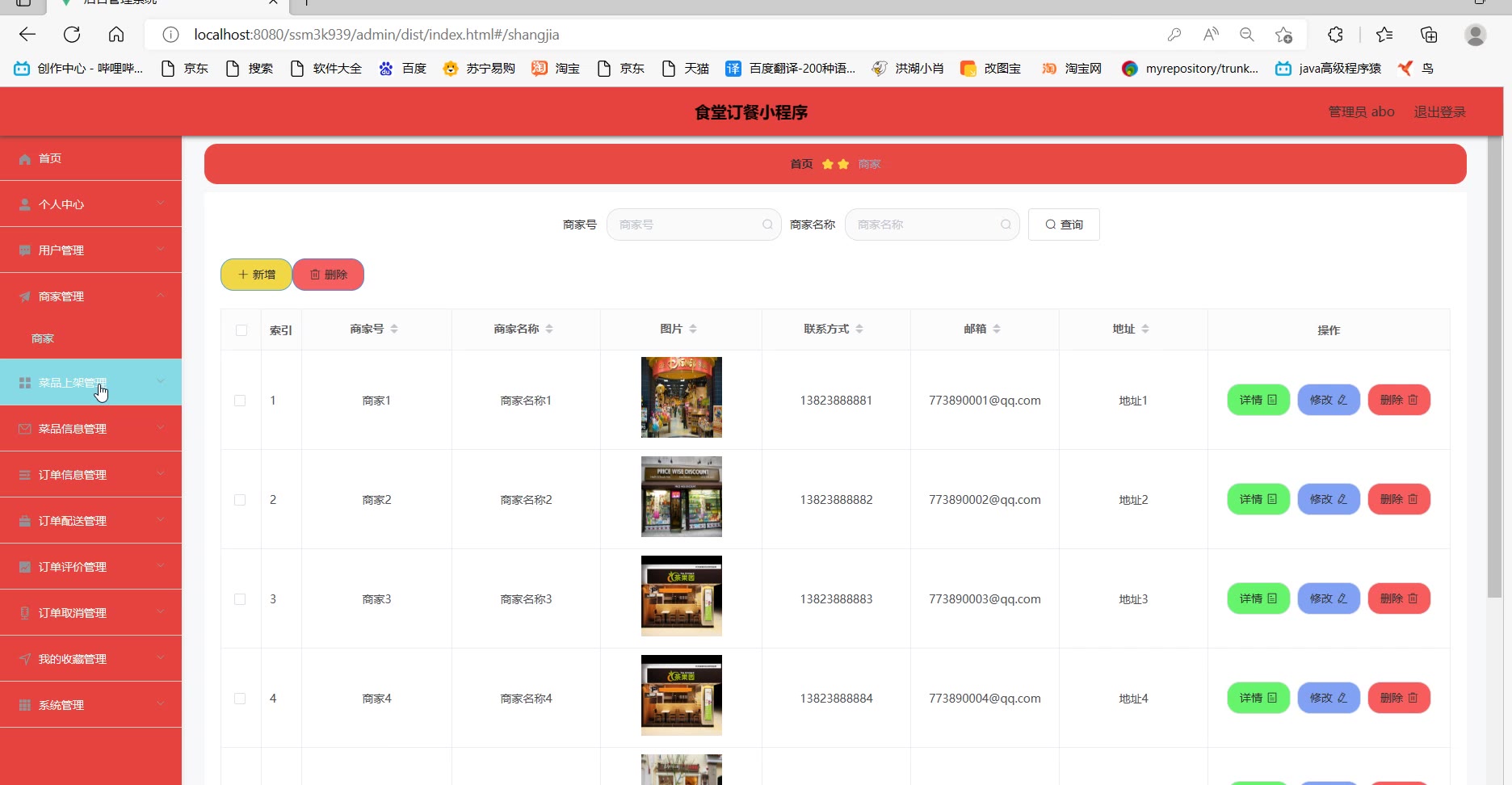The width and height of the screenshot is (1512, 785).
Task: Open browser extensions puzzle icon
Action: click(x=1335, y=35)
